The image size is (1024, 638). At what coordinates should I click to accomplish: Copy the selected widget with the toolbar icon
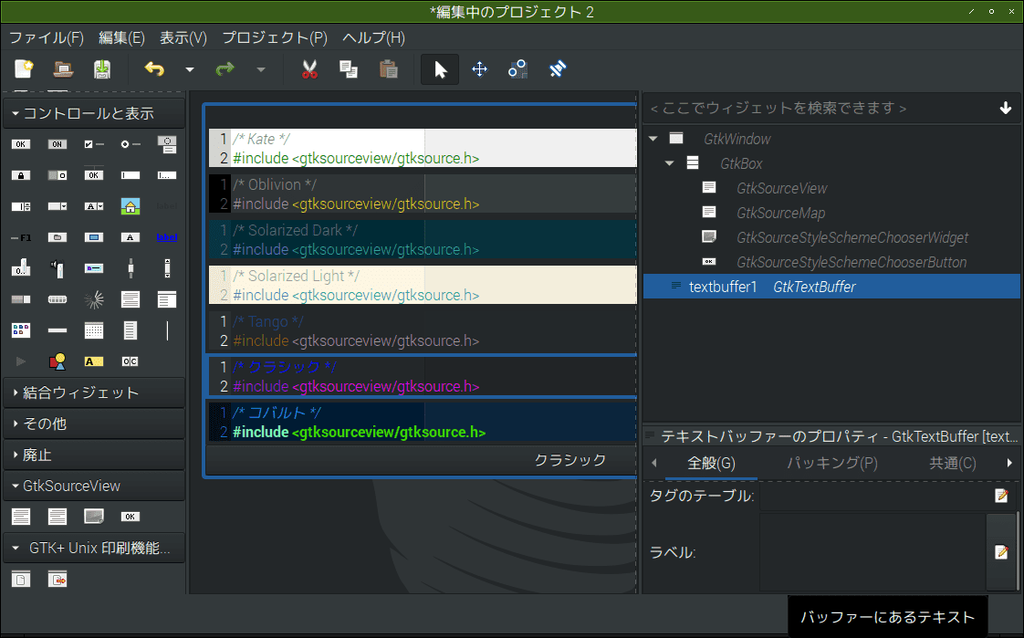coord(349,69)
